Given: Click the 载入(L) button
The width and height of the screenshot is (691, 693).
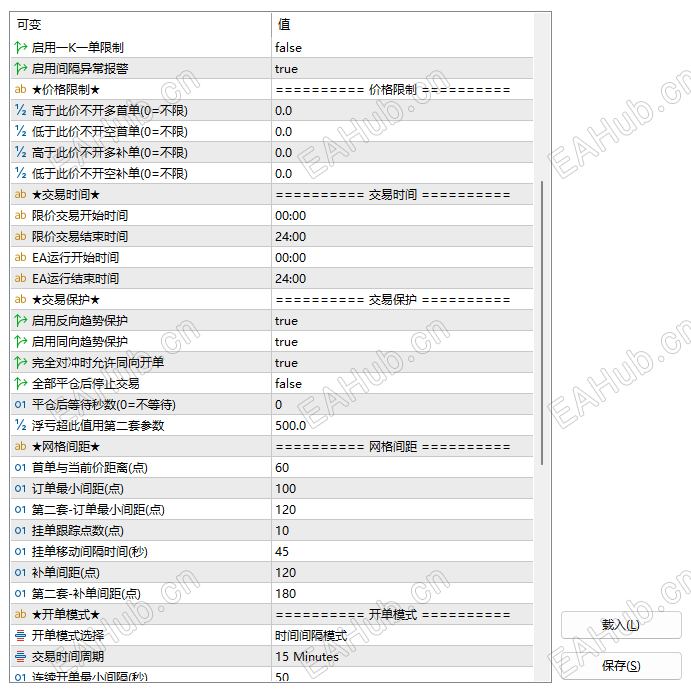Looking at the screenshot, I should [x=621, y=625].
